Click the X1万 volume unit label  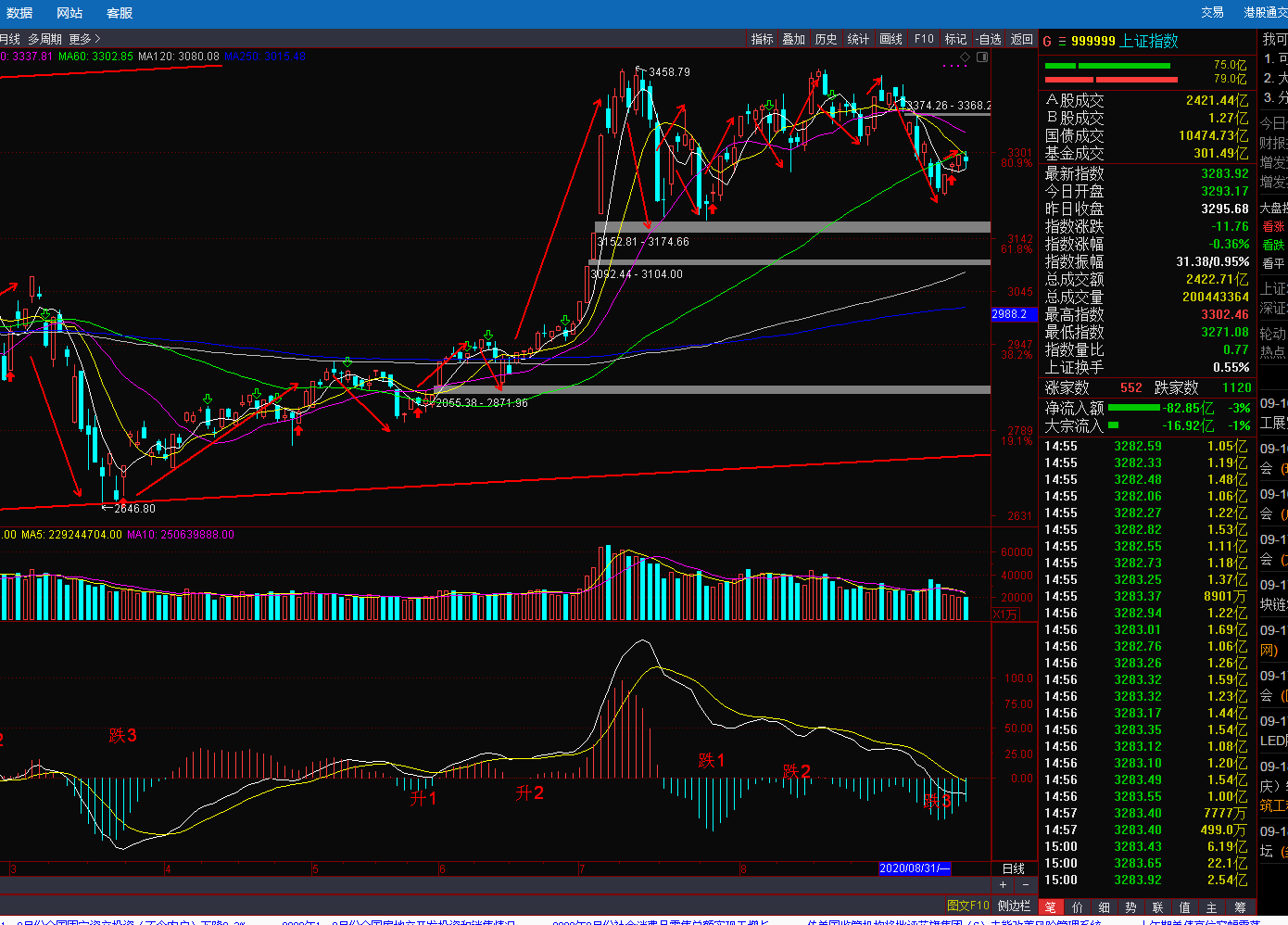1006,615
